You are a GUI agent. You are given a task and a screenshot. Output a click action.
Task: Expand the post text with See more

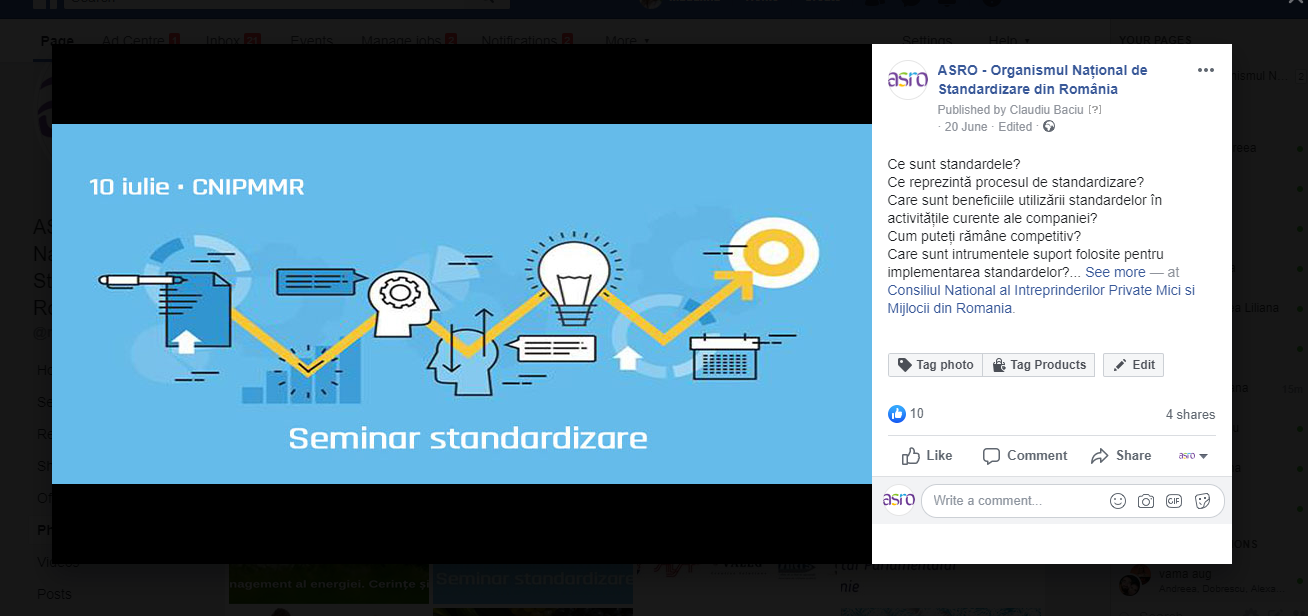pos(1115,272)
